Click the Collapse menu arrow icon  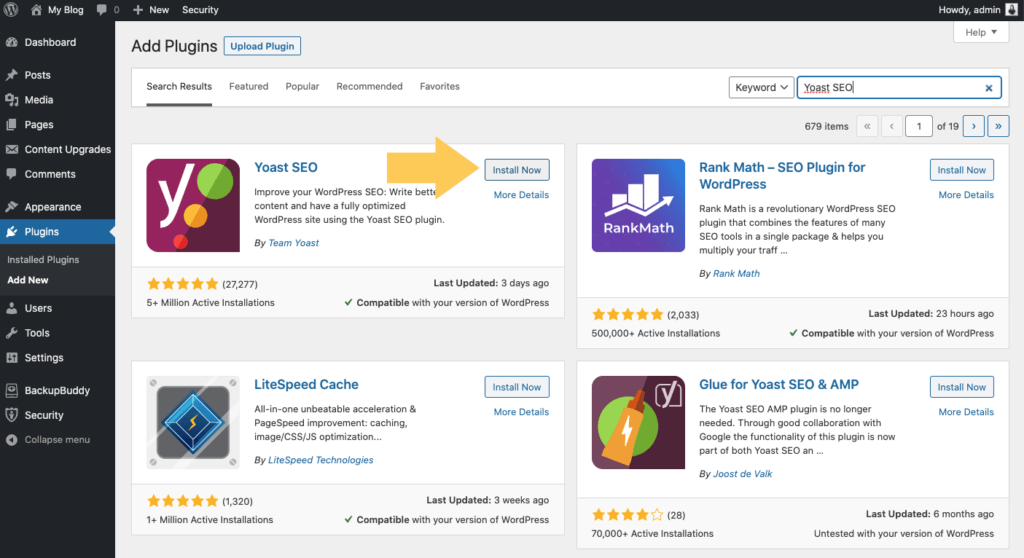coord(12,440)
